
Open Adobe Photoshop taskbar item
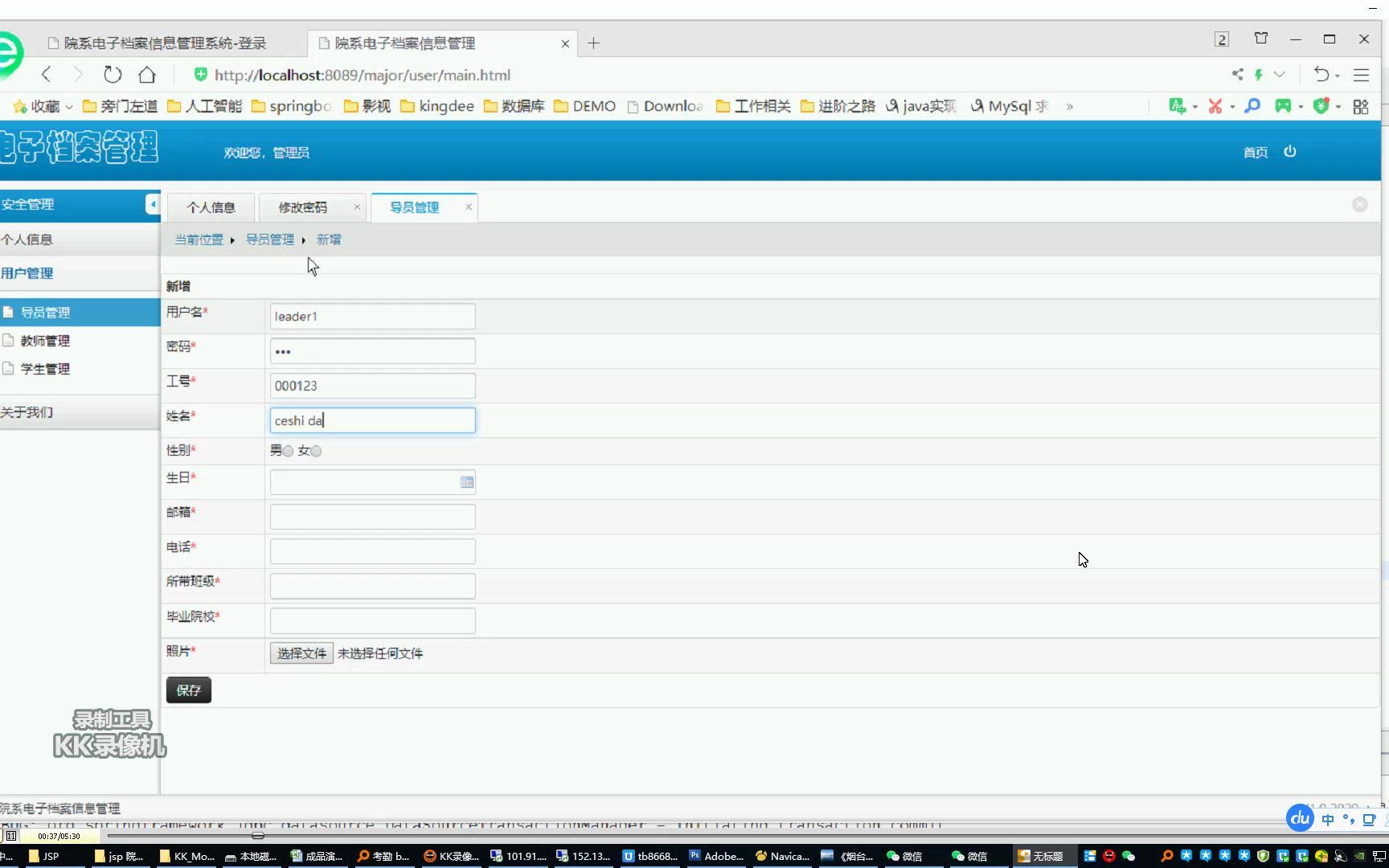(717, 856)
